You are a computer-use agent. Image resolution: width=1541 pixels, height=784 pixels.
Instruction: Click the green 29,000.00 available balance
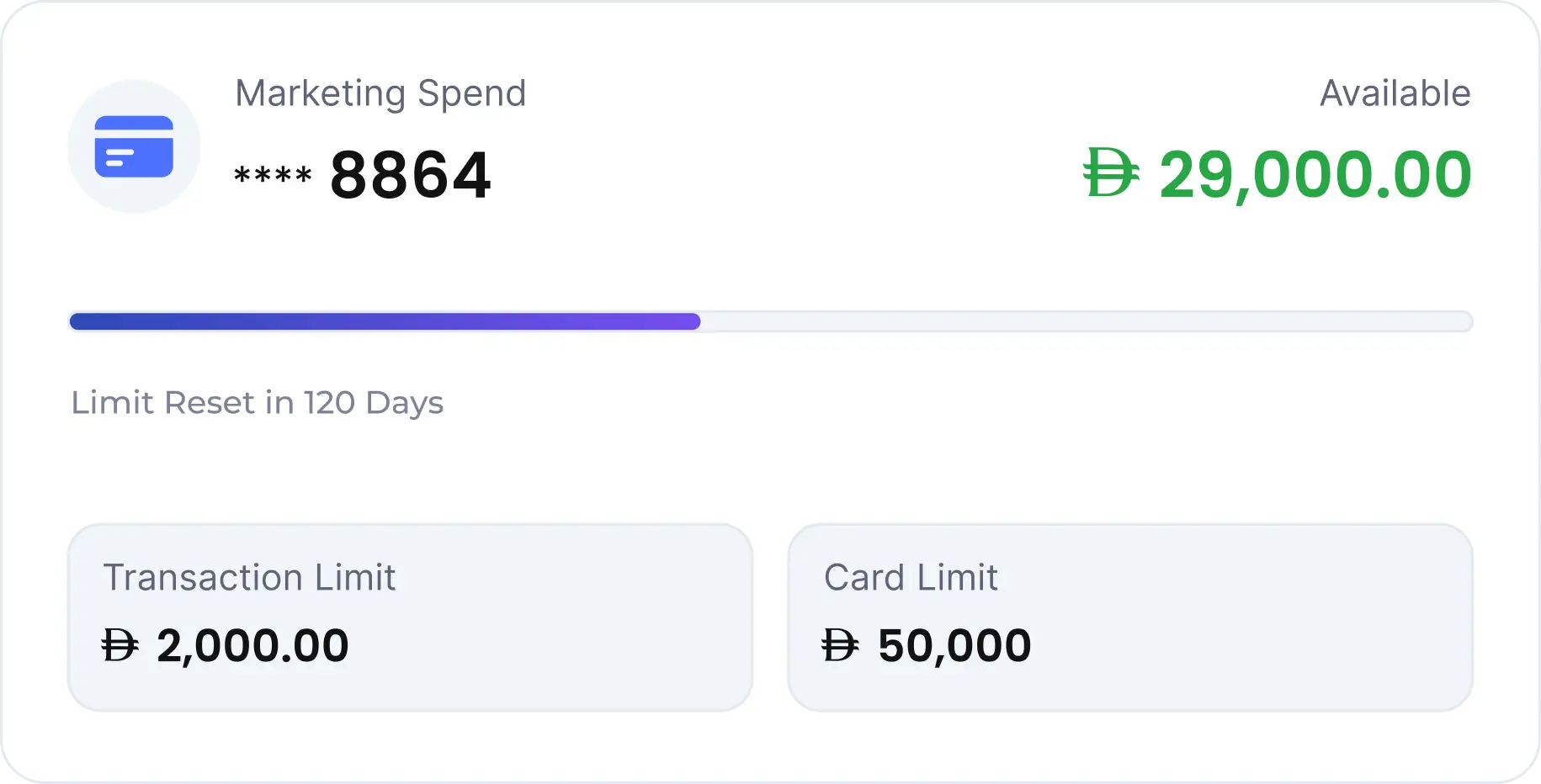tap(1315, 175)
